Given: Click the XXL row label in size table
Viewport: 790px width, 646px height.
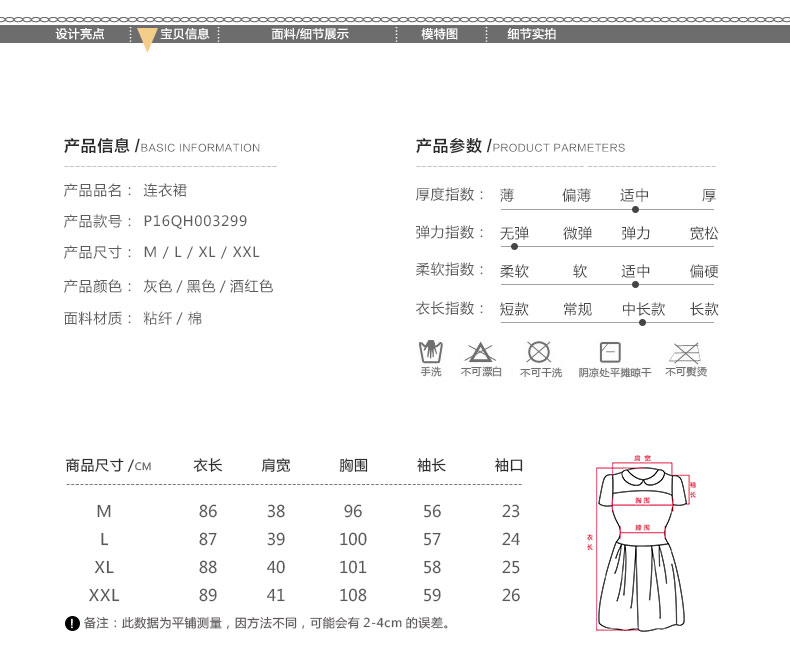Looking at the screenshot, I should coord(104,595).
